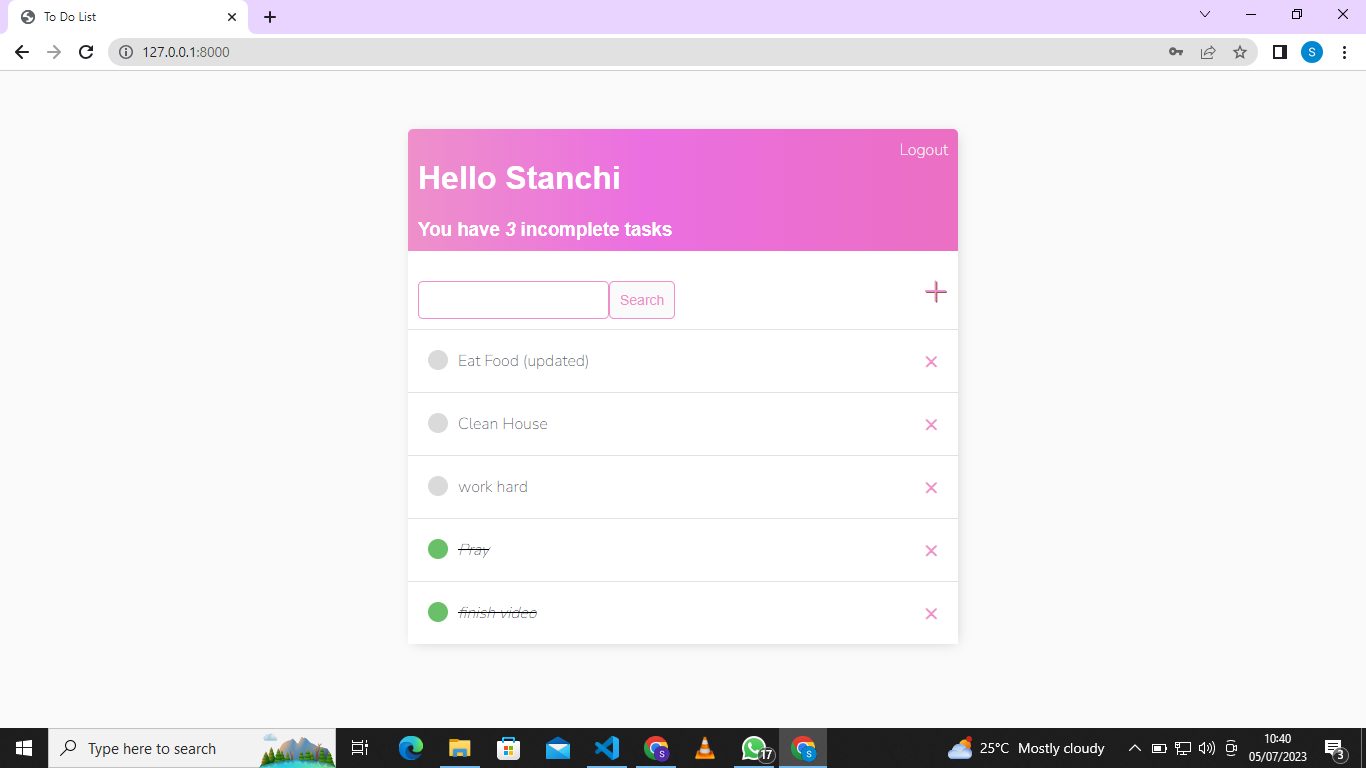Open File Explorer from taskbar
This screenshot has width=1366, height=768.
(459, 748)
